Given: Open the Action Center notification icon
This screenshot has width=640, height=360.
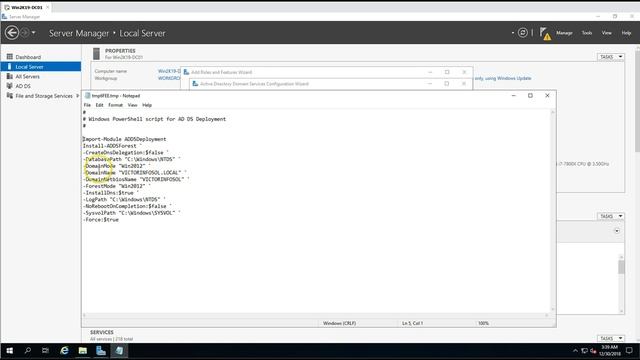Looking at the screenshot, I should [629, 351].
